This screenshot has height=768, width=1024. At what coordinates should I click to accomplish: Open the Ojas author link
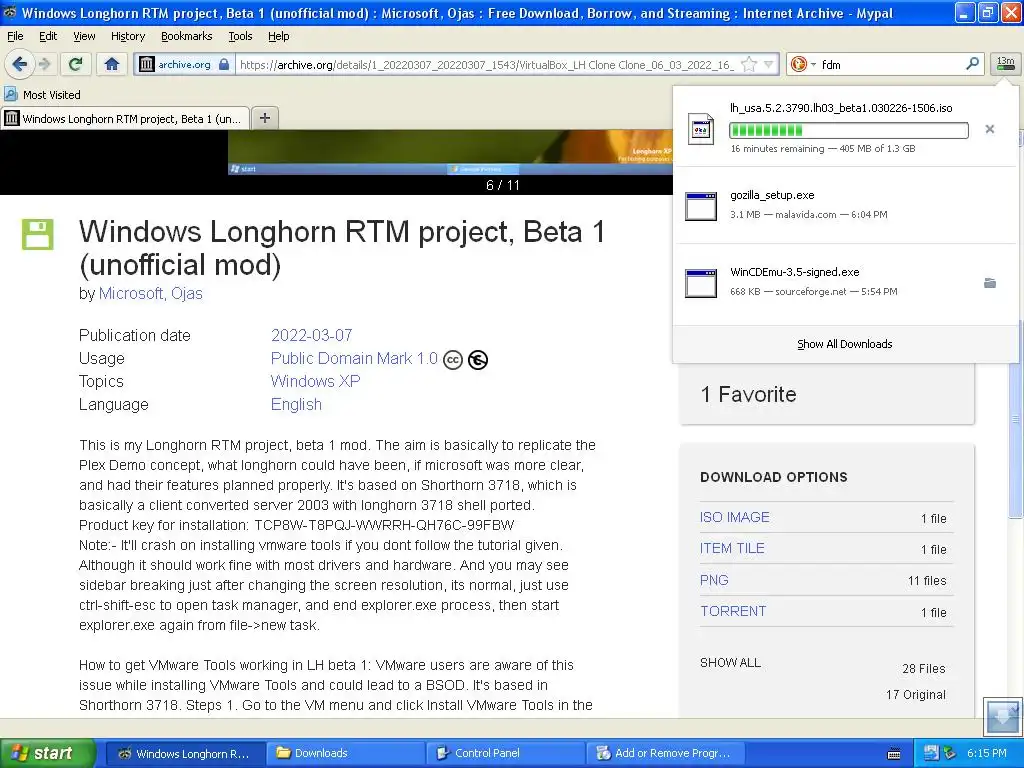187,293
